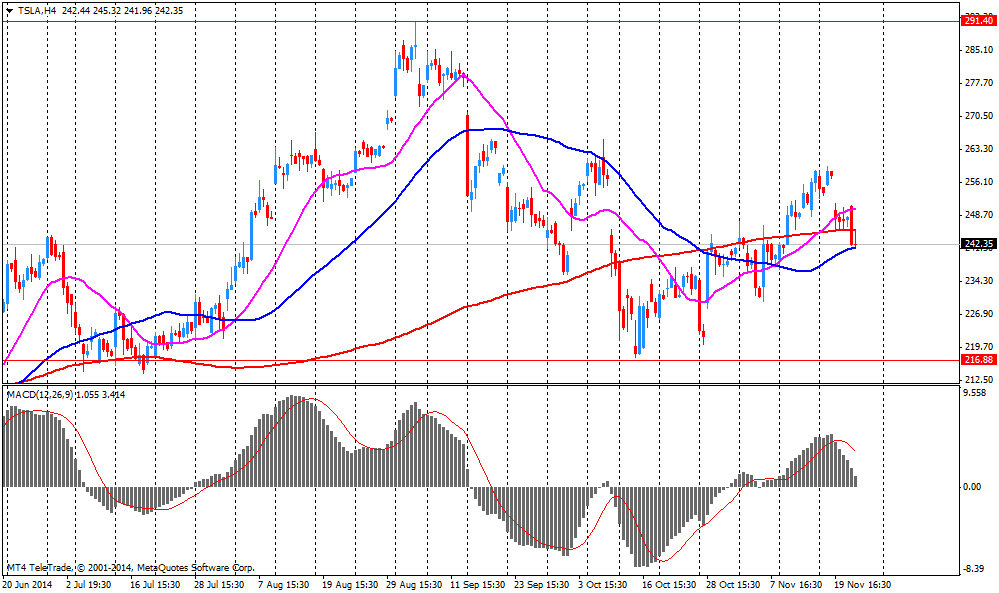Click the 7 Nov 16:30 date label
The height and width of the screenshot is (593, 999).
click(x=796, y=585)
